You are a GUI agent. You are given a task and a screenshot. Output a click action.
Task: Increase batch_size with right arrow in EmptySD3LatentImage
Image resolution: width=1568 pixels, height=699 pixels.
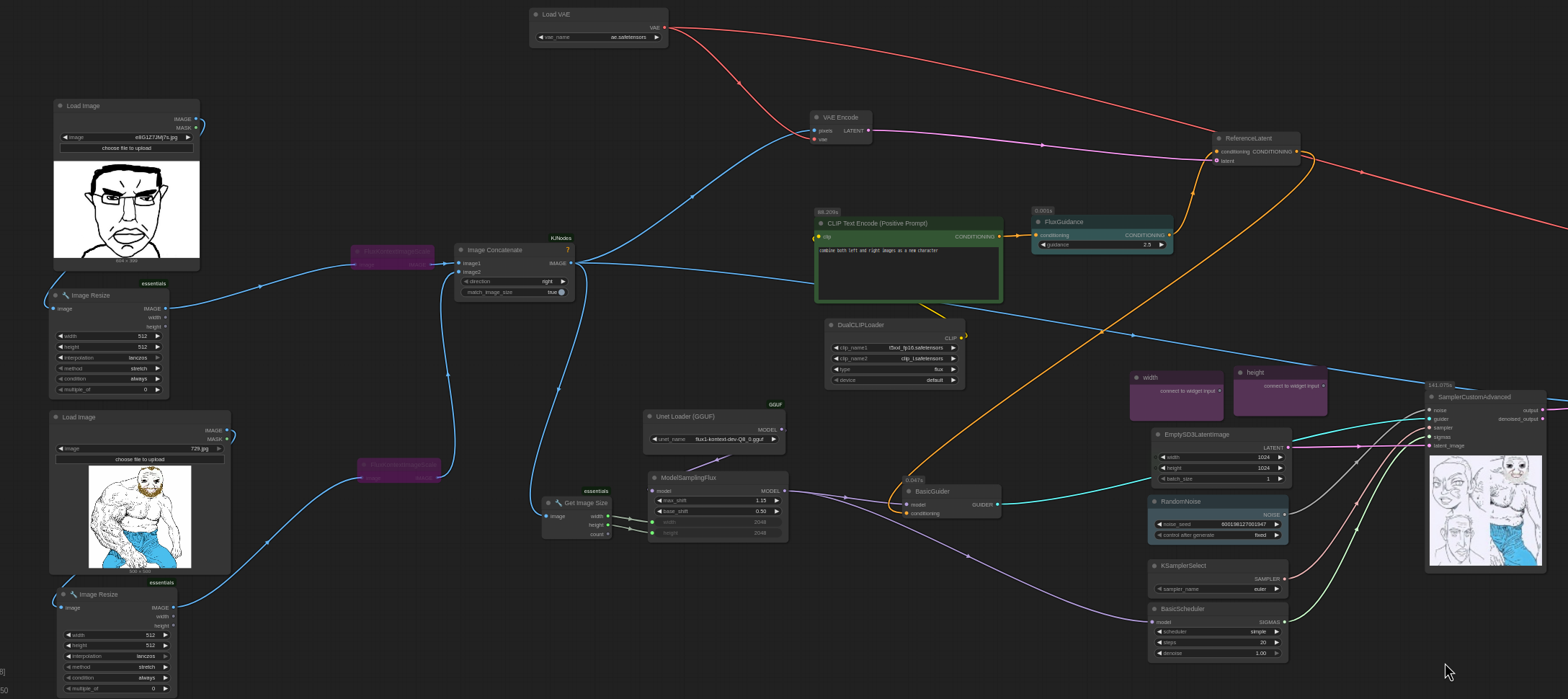[1280, 479]
